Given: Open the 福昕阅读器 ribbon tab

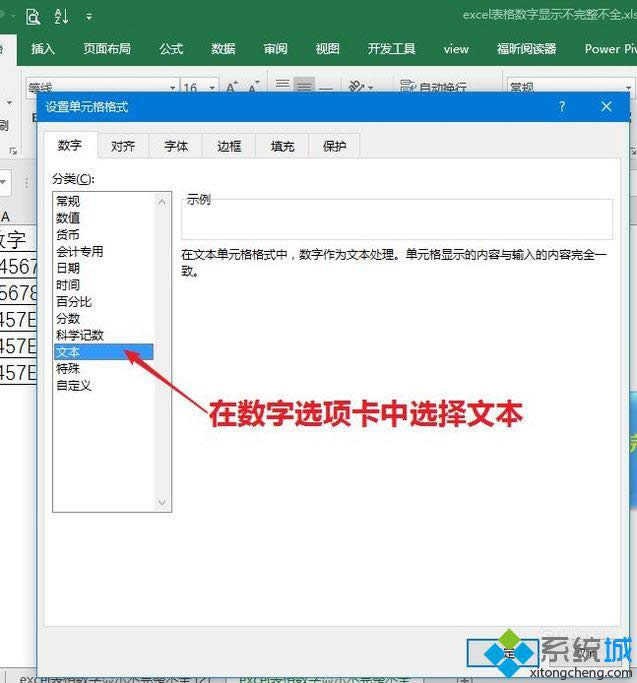Looking at the screenshot, I should (526, 48).
